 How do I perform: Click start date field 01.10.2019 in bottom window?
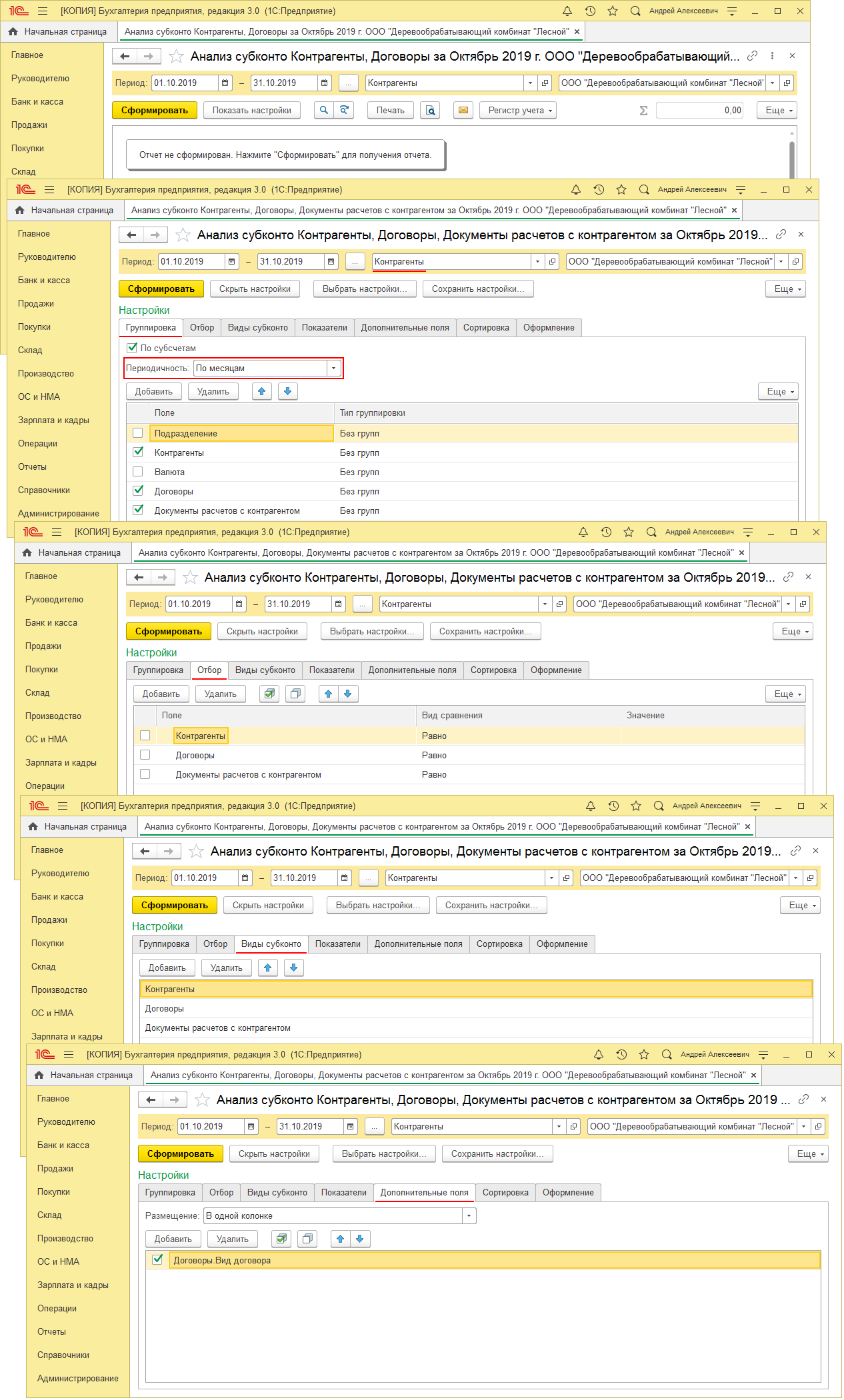click(211, 1127)
